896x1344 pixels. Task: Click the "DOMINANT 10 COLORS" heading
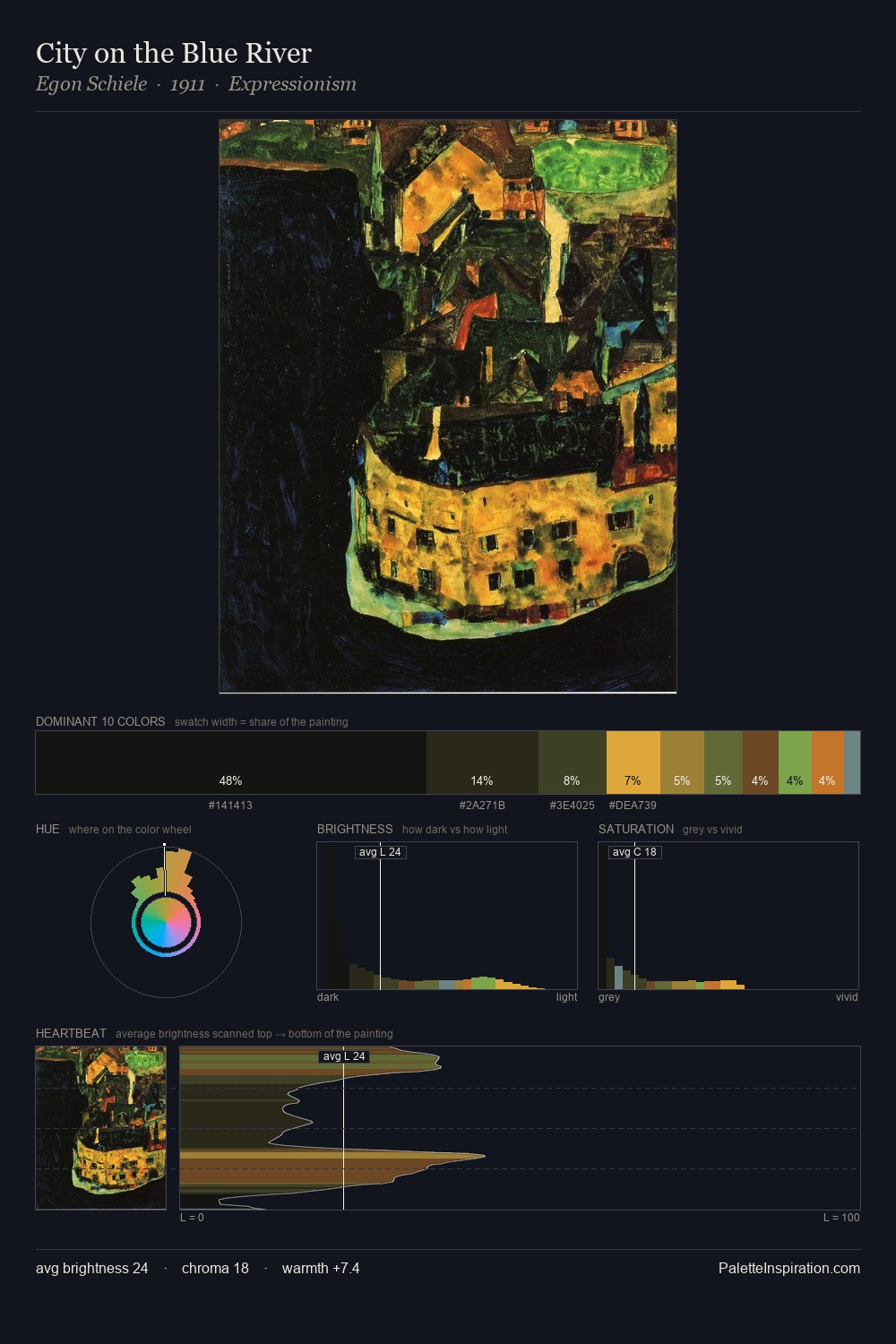(x=100, y=721)
